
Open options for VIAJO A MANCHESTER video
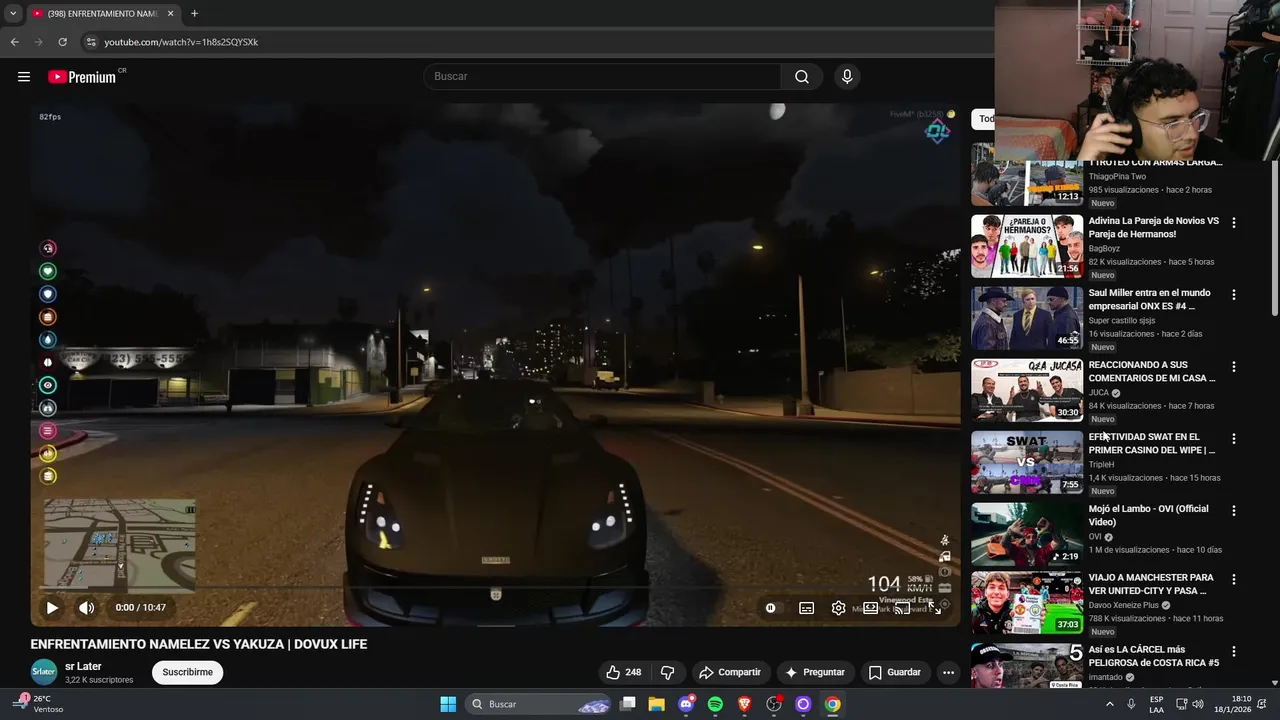pyautogui.click(x=1233, y=580)
